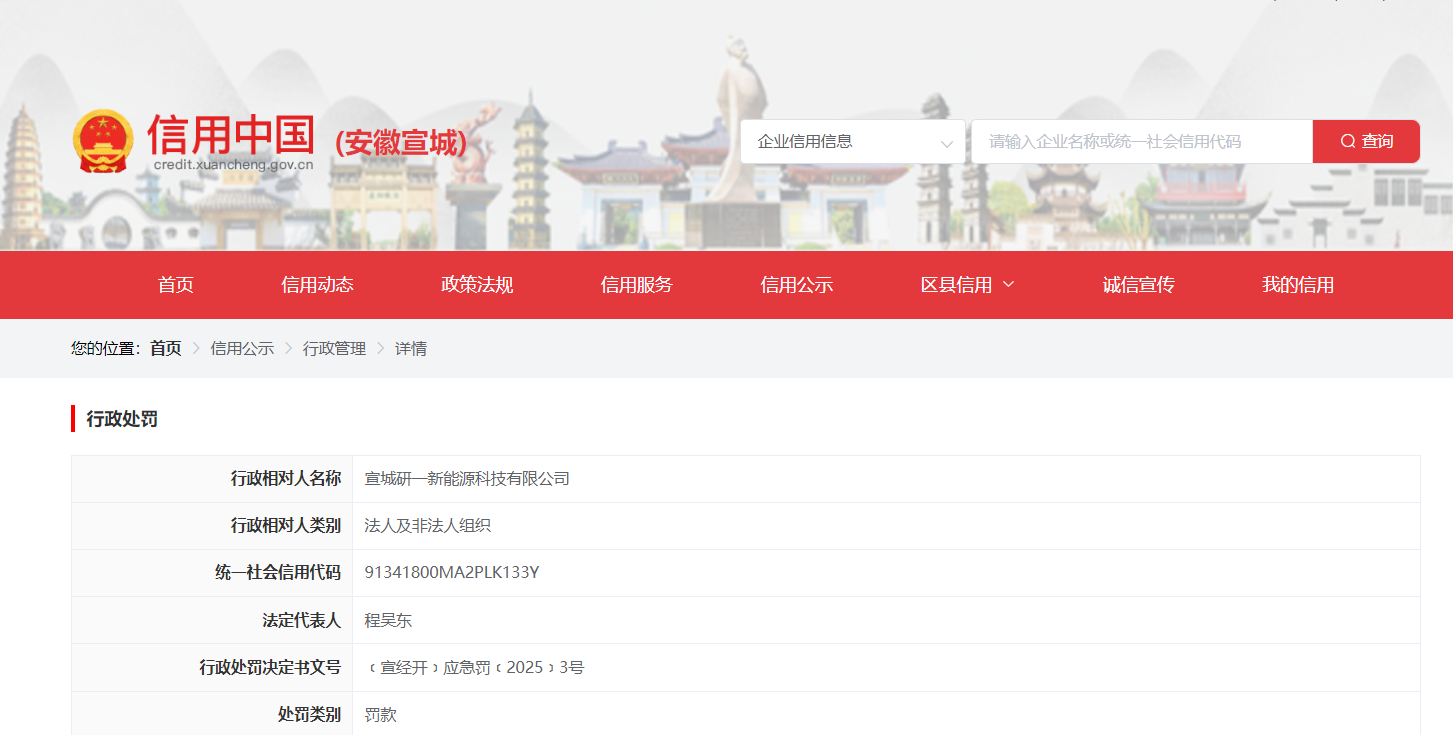Click the 法人及非法人组织 category value

[428, 526]
